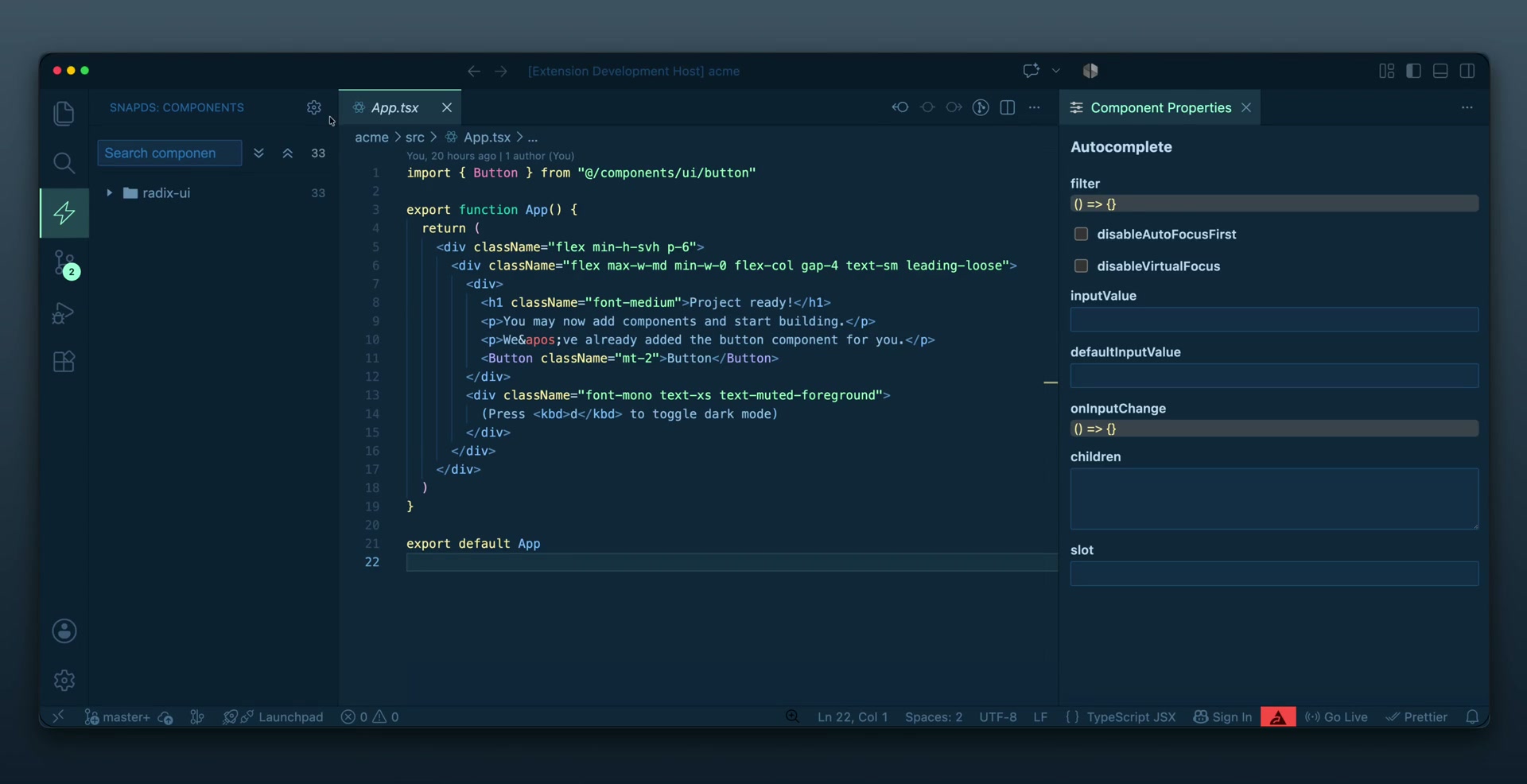Customize layout from title bar
Viewport: 1527px width, 784px height.
click(1387, 71)
